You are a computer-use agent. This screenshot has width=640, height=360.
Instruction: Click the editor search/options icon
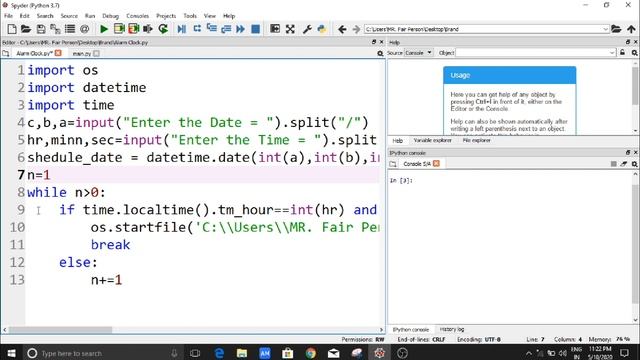[380, 53]
